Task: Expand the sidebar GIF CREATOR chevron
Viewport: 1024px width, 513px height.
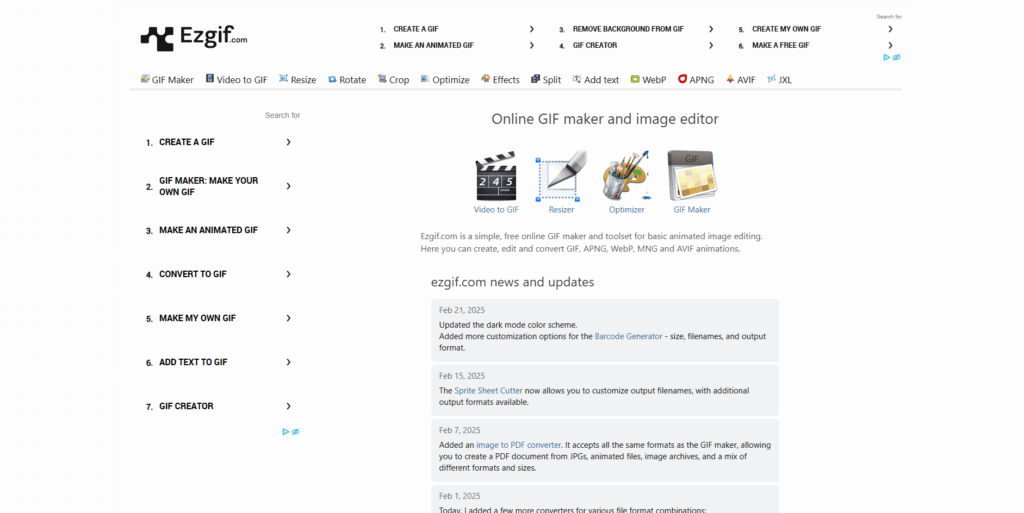Action: click(288, 406)
